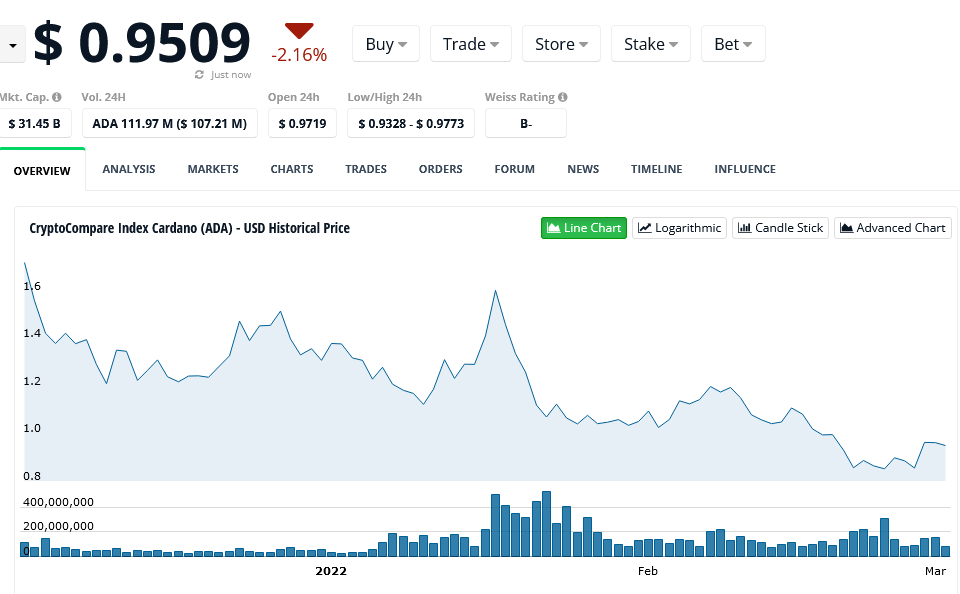
Task: Click the 2022 x-axis label
Action: click(x=331, y=571)
